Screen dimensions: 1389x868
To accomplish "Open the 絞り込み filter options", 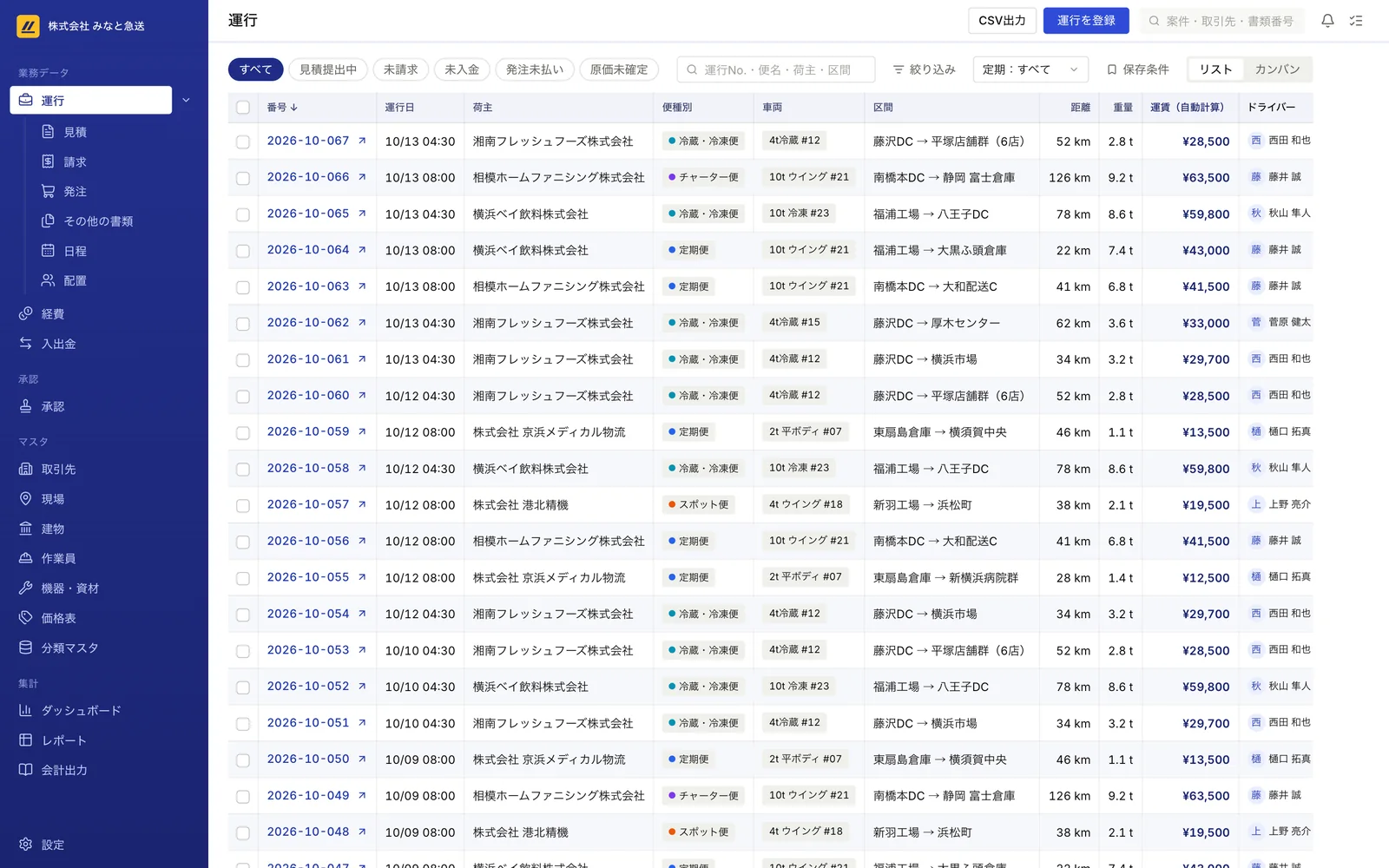I will tap(924, 69).
